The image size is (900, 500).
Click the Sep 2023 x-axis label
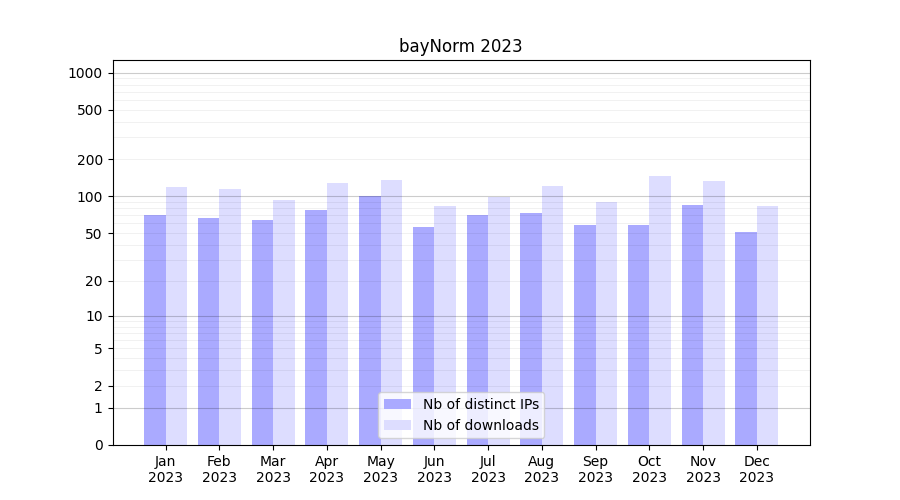[595, 469]
